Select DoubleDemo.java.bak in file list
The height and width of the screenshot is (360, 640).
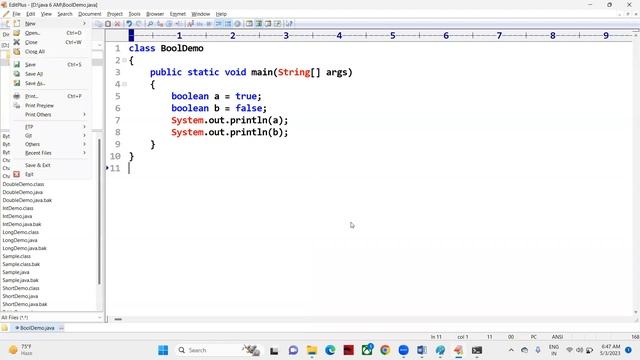27,200
